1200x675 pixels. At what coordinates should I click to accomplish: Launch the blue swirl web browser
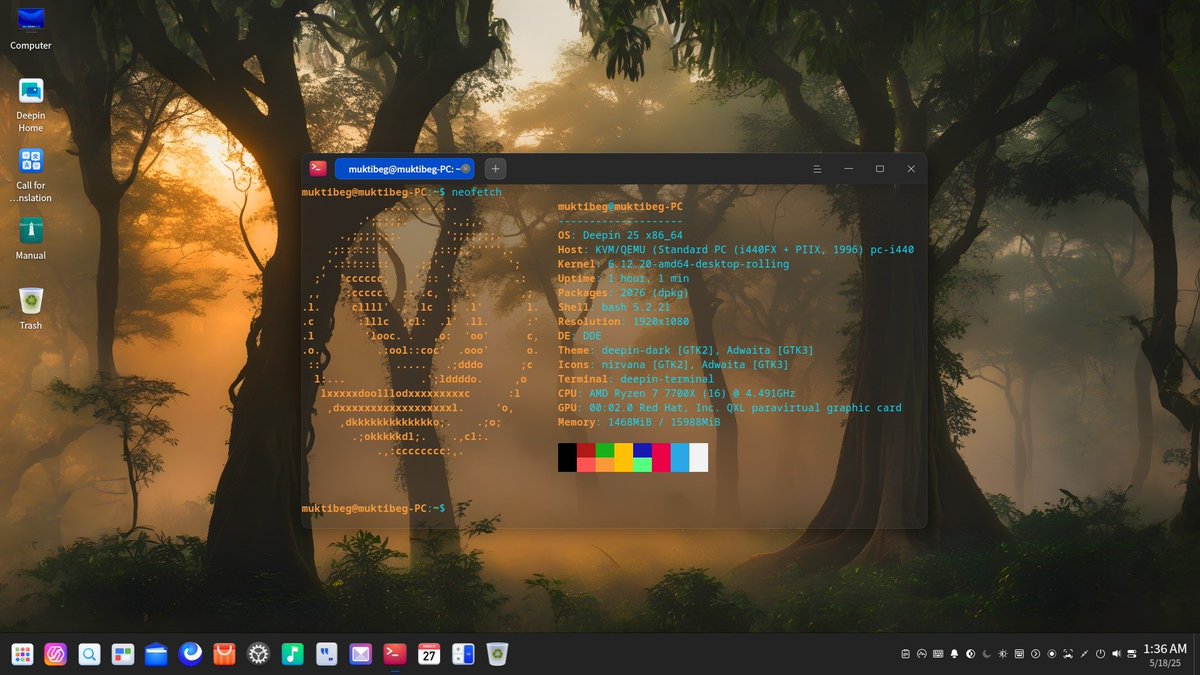point(191,654)
